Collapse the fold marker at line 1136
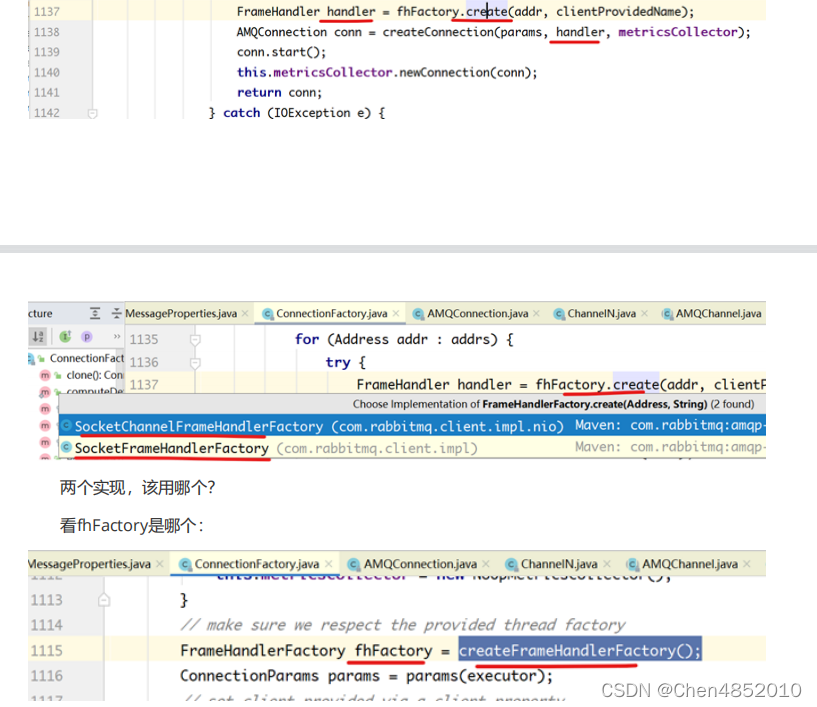817x707 pixels. click(195, 363)
